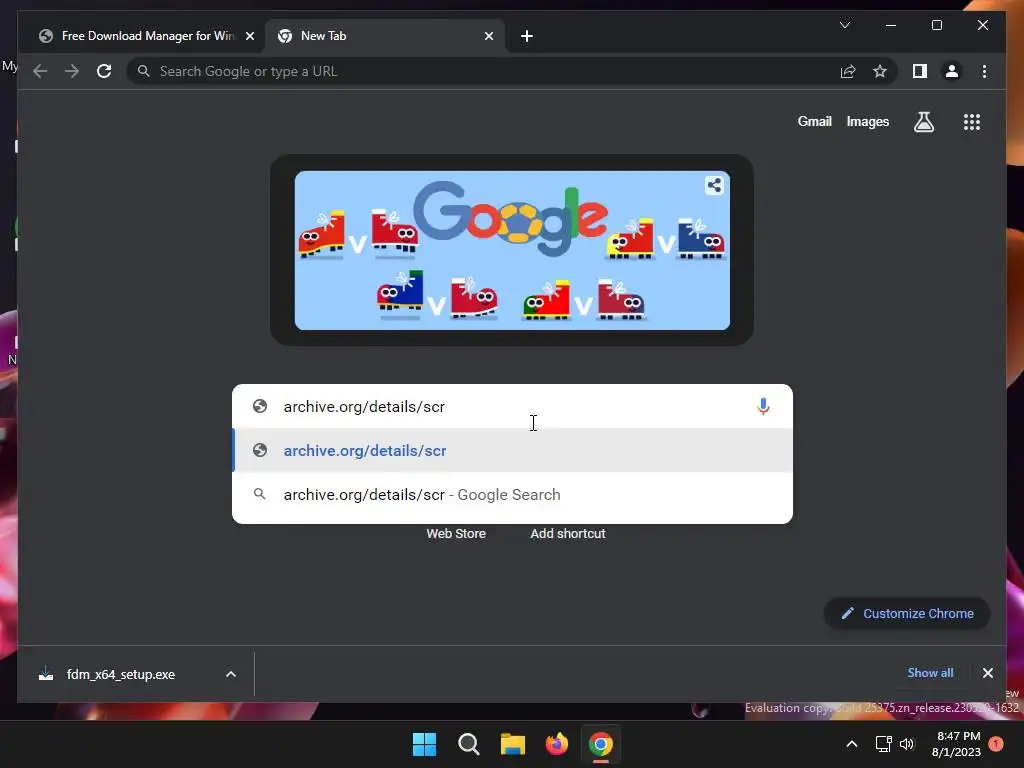Open Search Labs flask icon
Viewport: 1024px width, 768px height.
pos(923,121)
